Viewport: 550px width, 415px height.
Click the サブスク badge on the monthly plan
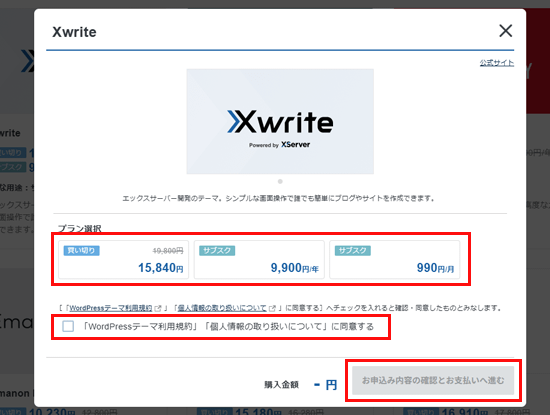[x=353, y=250]
